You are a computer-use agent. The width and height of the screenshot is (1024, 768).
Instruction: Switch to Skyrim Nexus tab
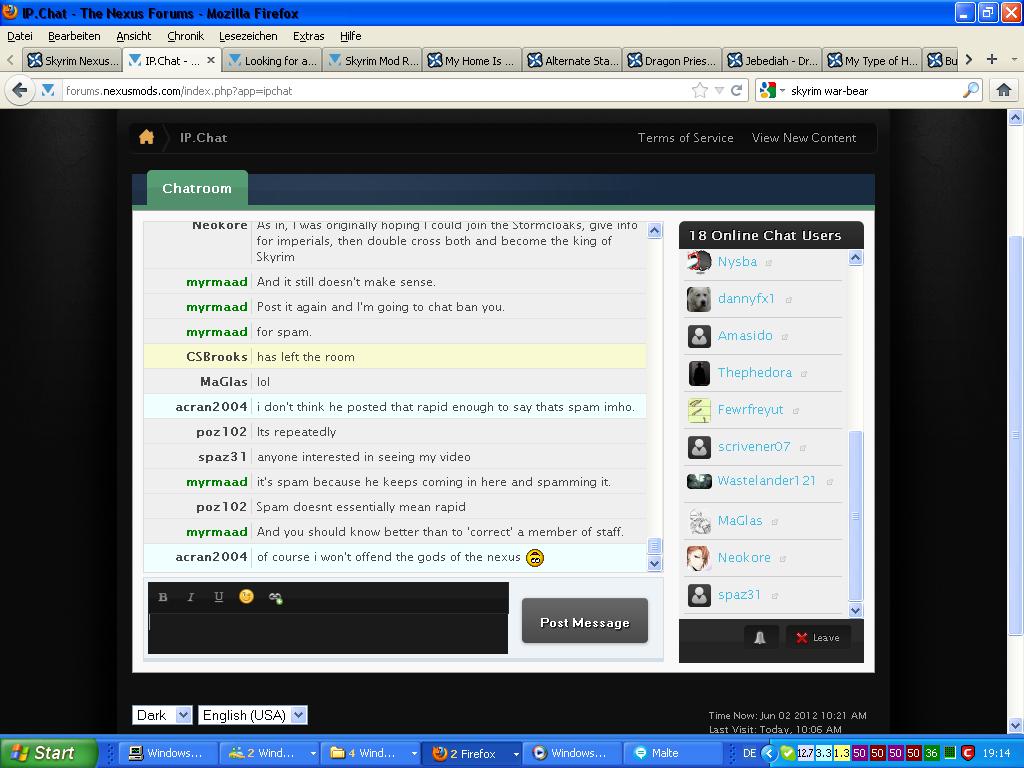(72, 61)
